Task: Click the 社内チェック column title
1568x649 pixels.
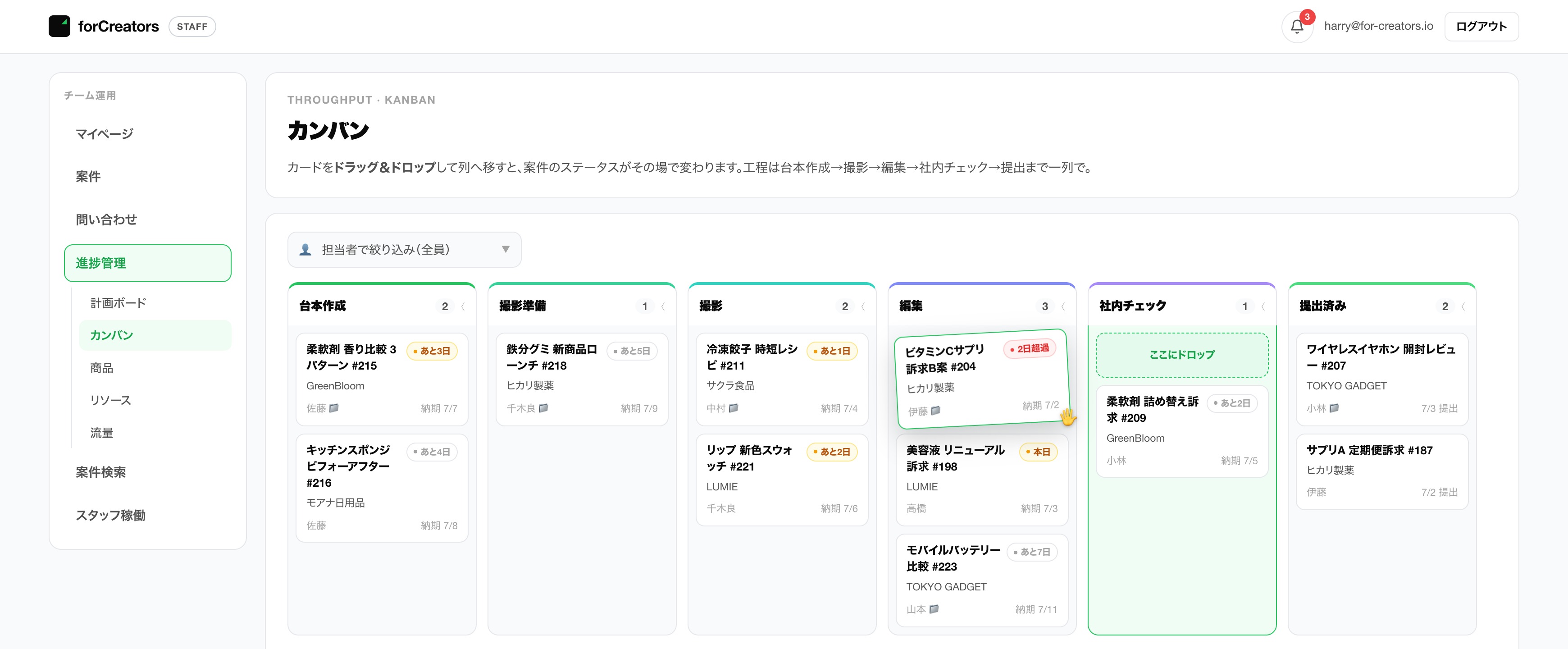Action: (x=1132, y=306)
